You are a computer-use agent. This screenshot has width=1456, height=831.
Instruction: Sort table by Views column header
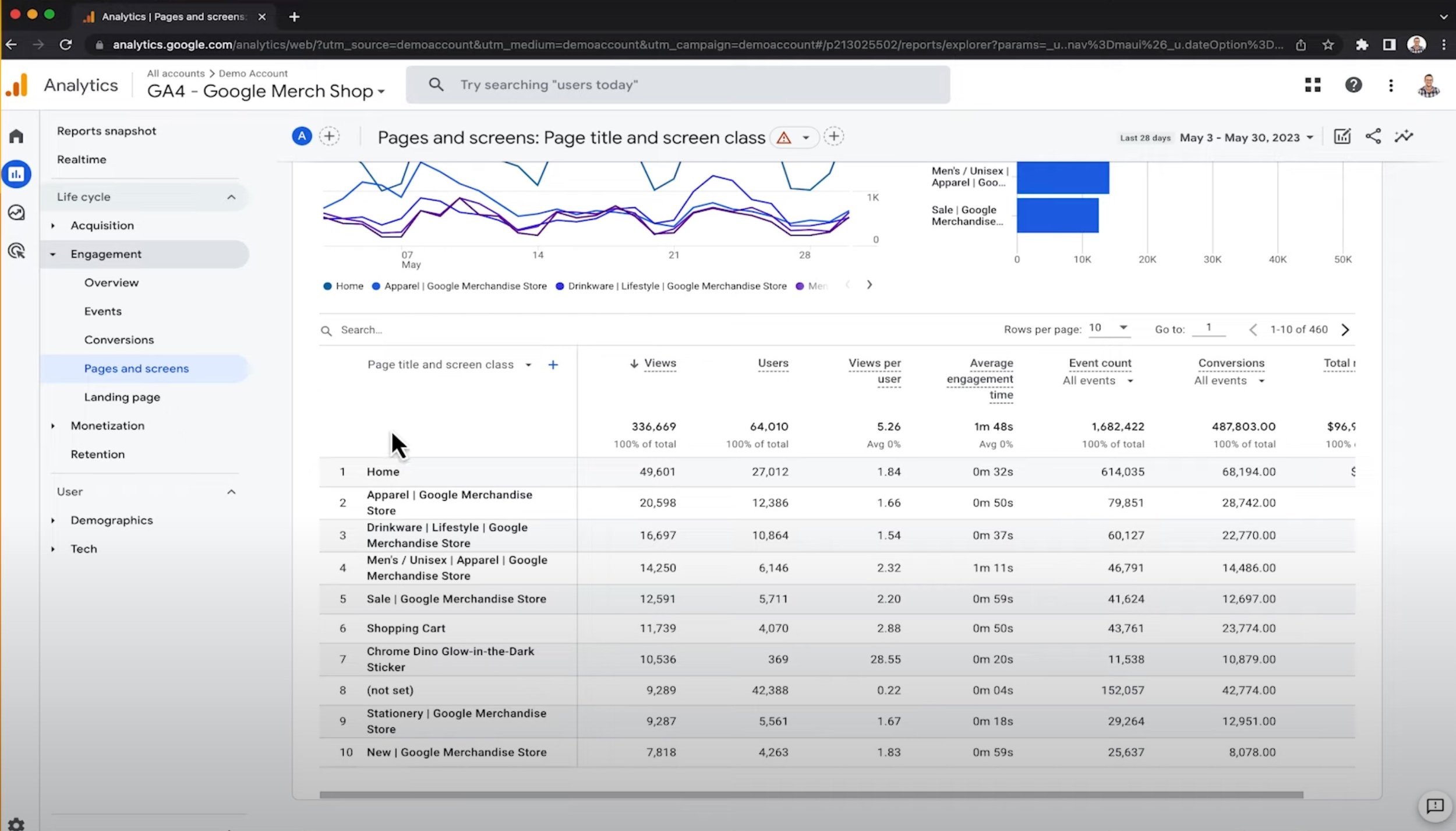(x=660, y=363)
